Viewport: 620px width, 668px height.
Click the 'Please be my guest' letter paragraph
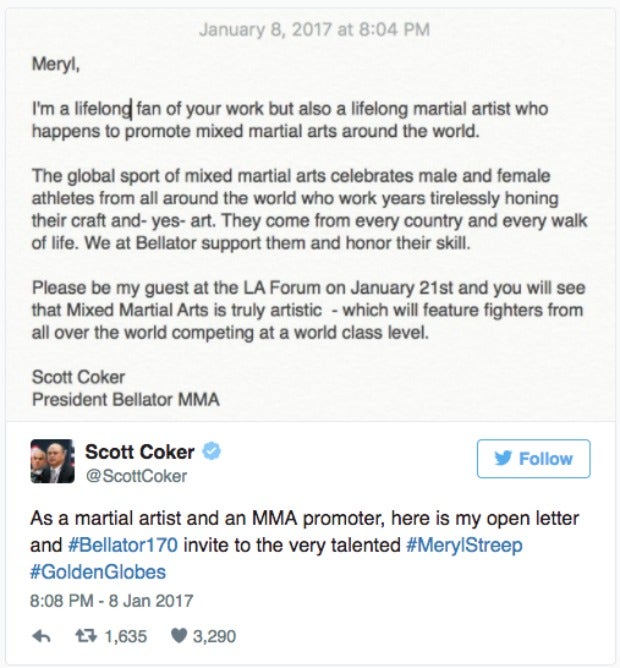tap(307, 310)
